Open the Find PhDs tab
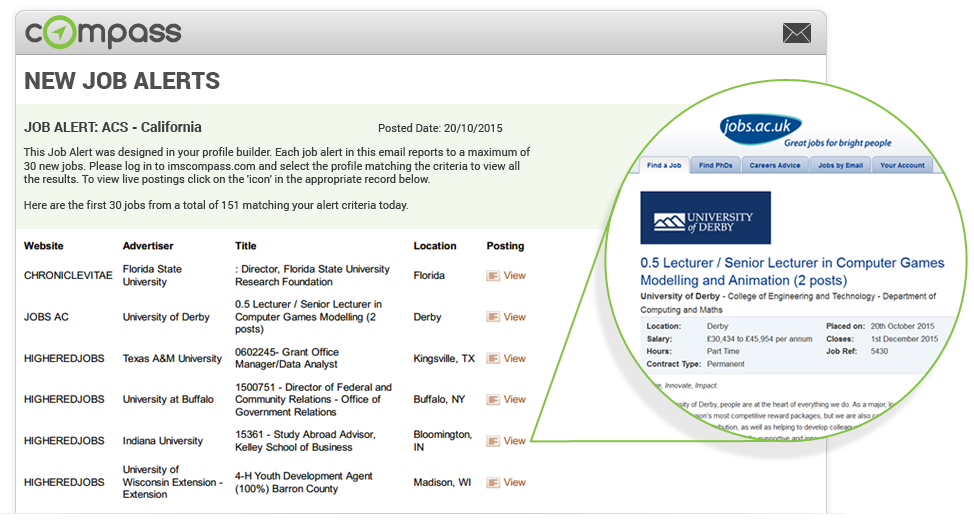Viewport: 974px width, 524px height. click(x=714, y=165)
